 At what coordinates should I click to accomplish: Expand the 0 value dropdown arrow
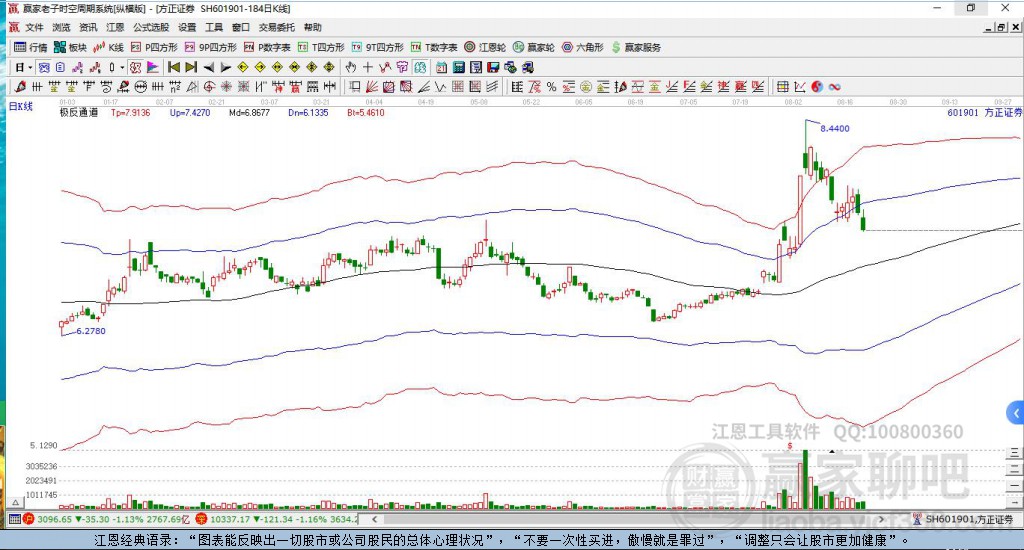122,67
